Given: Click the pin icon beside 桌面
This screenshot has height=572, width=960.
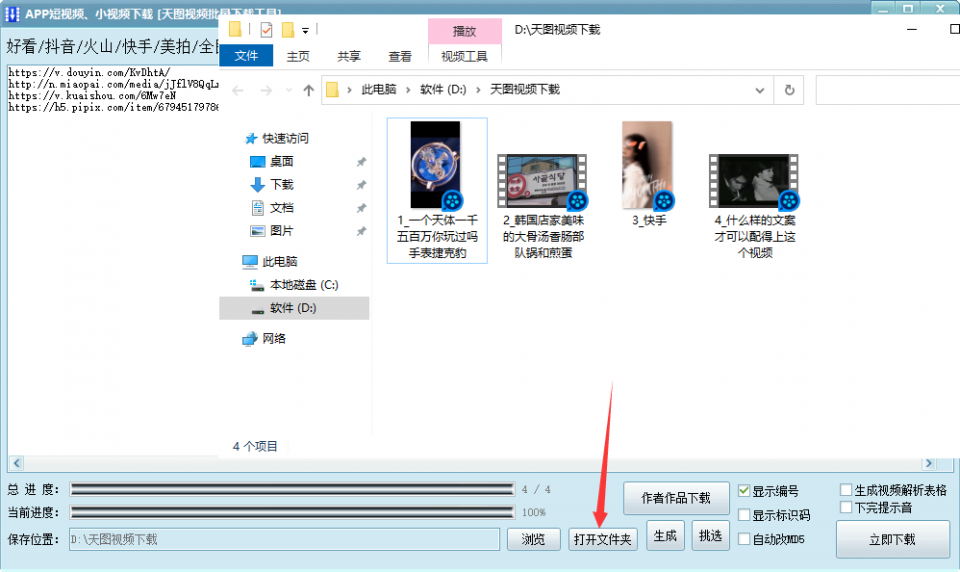Looking at the screenshot, I should [x=362, y=162].
